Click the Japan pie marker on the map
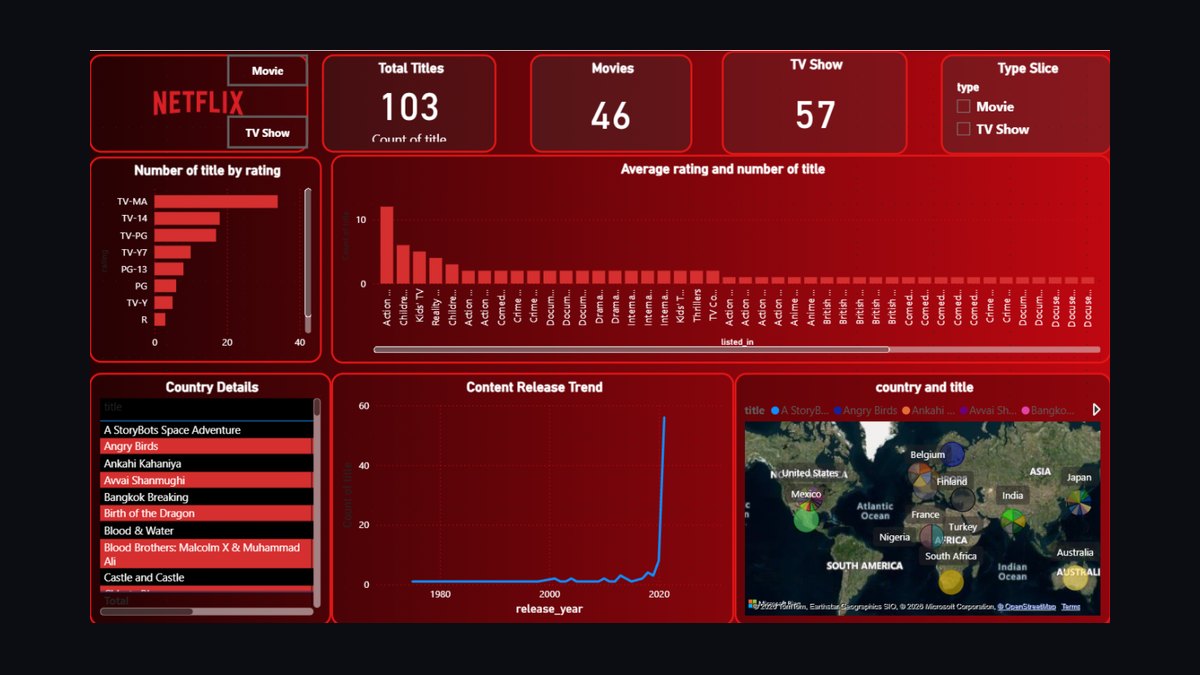The width and height of the screenshot is (1200, 675). (x=1078, y=502)
